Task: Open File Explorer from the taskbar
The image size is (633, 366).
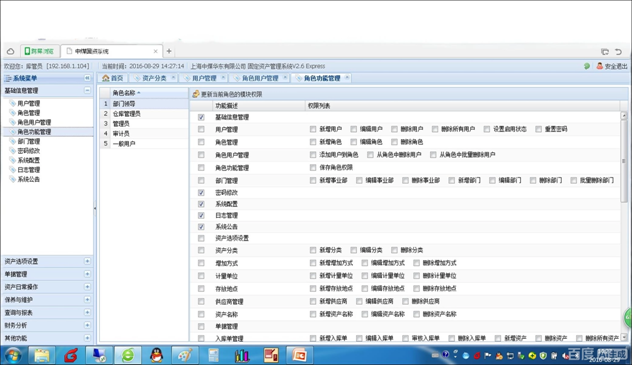Action: pyautogui.click(x=42, y=356)
